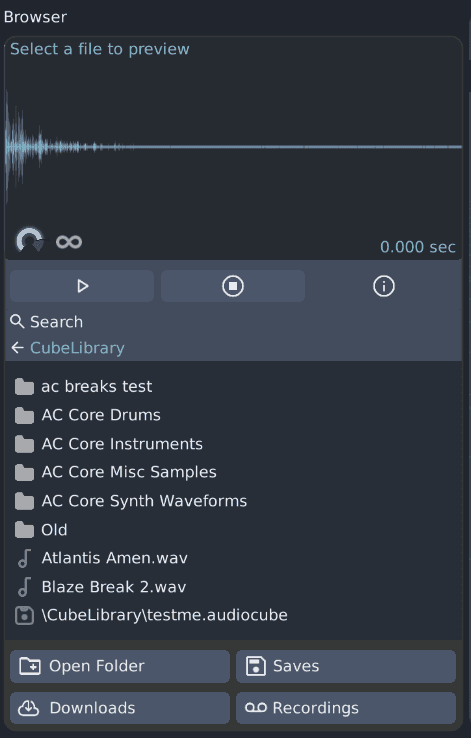Adjust the preview volume knob

pos(30,240)
